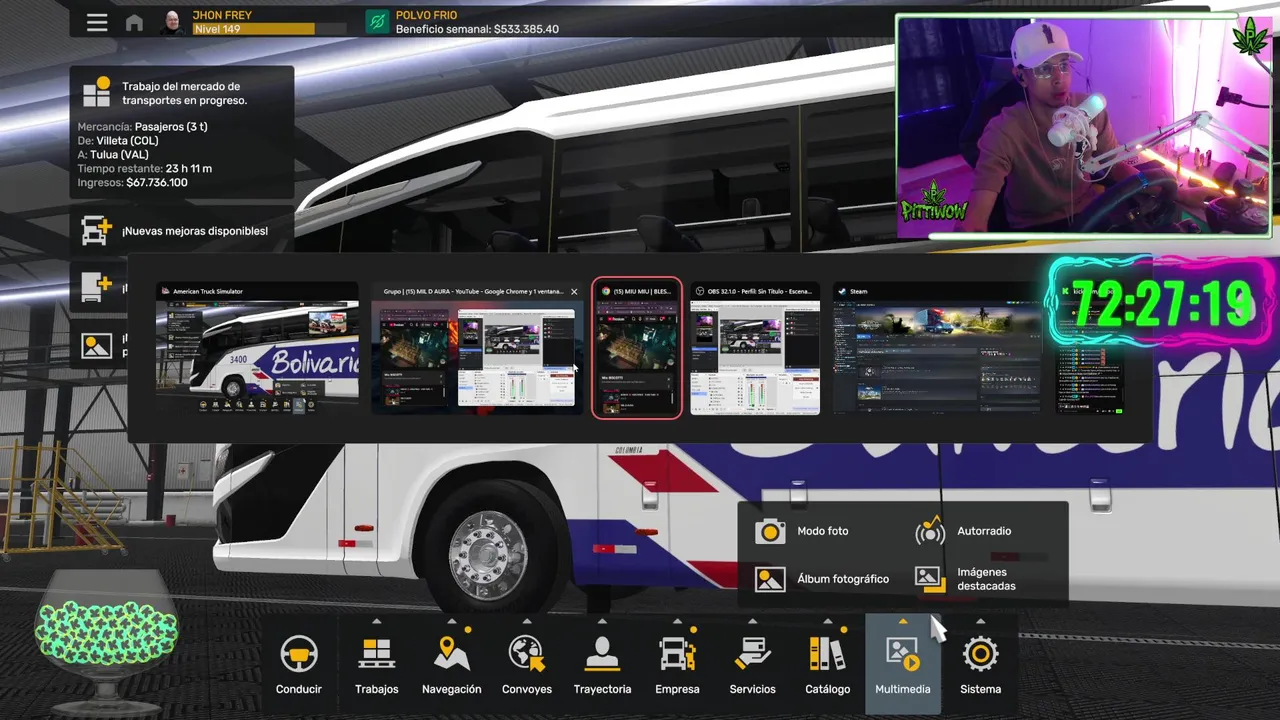Click the A: Tulua (VAL) destination line
The width and height of the screenshot is (1280, 720).
click(x=113, y=155)
